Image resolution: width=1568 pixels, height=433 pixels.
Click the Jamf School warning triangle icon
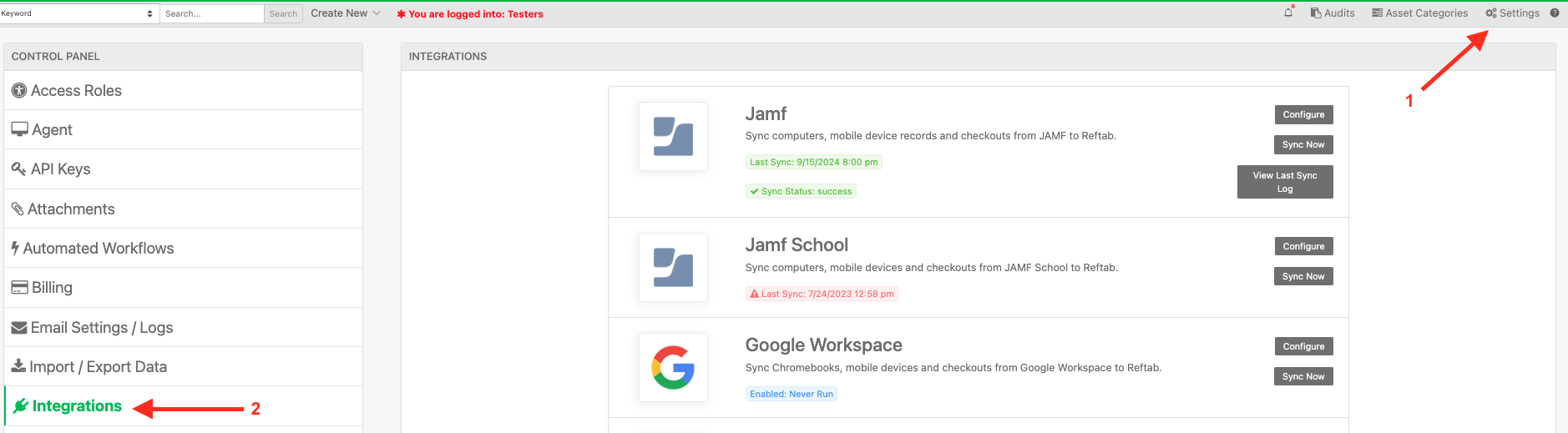click(x=754, y=294)
